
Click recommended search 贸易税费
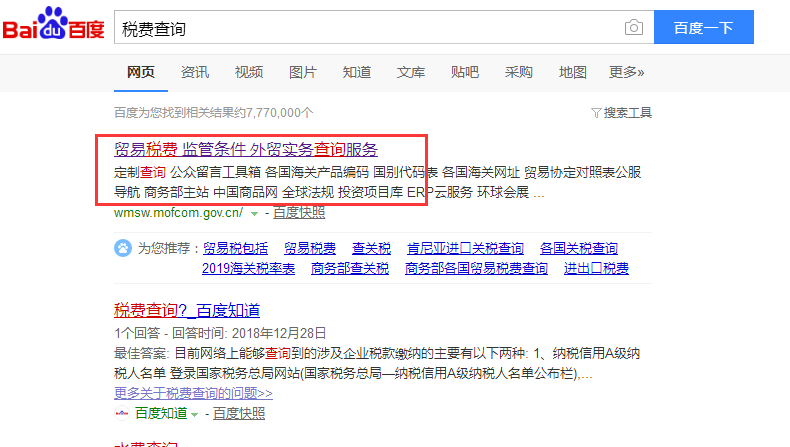pyautogui.click(x=310, y=248)
